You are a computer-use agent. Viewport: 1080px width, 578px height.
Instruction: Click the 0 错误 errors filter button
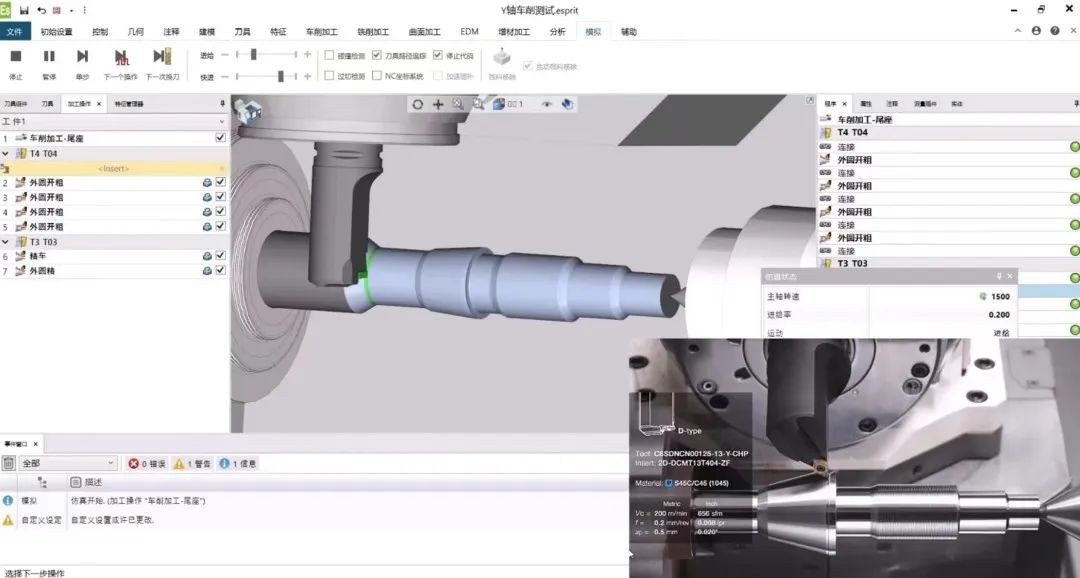point(146,464)
